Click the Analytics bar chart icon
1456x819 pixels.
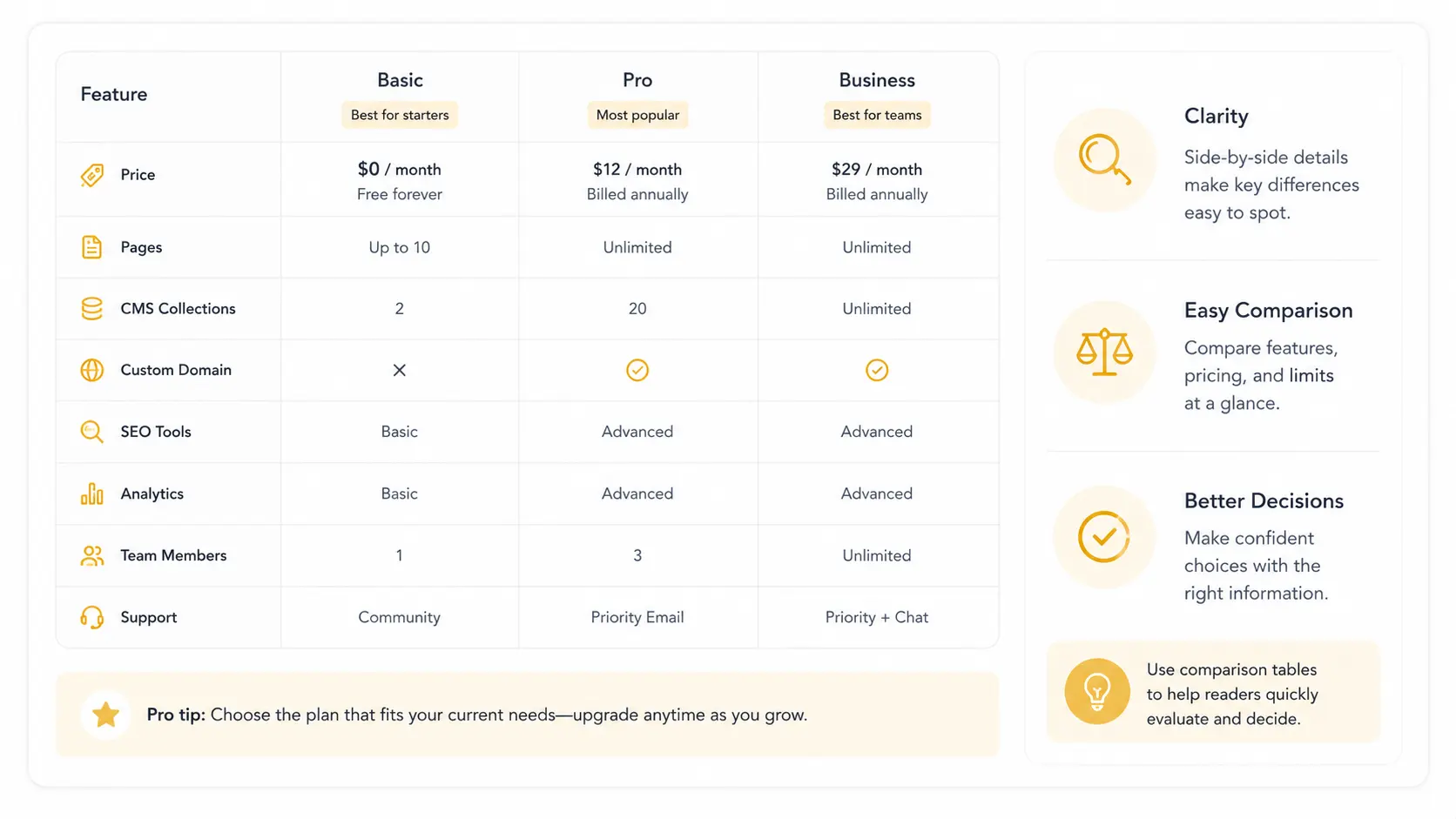91,493
